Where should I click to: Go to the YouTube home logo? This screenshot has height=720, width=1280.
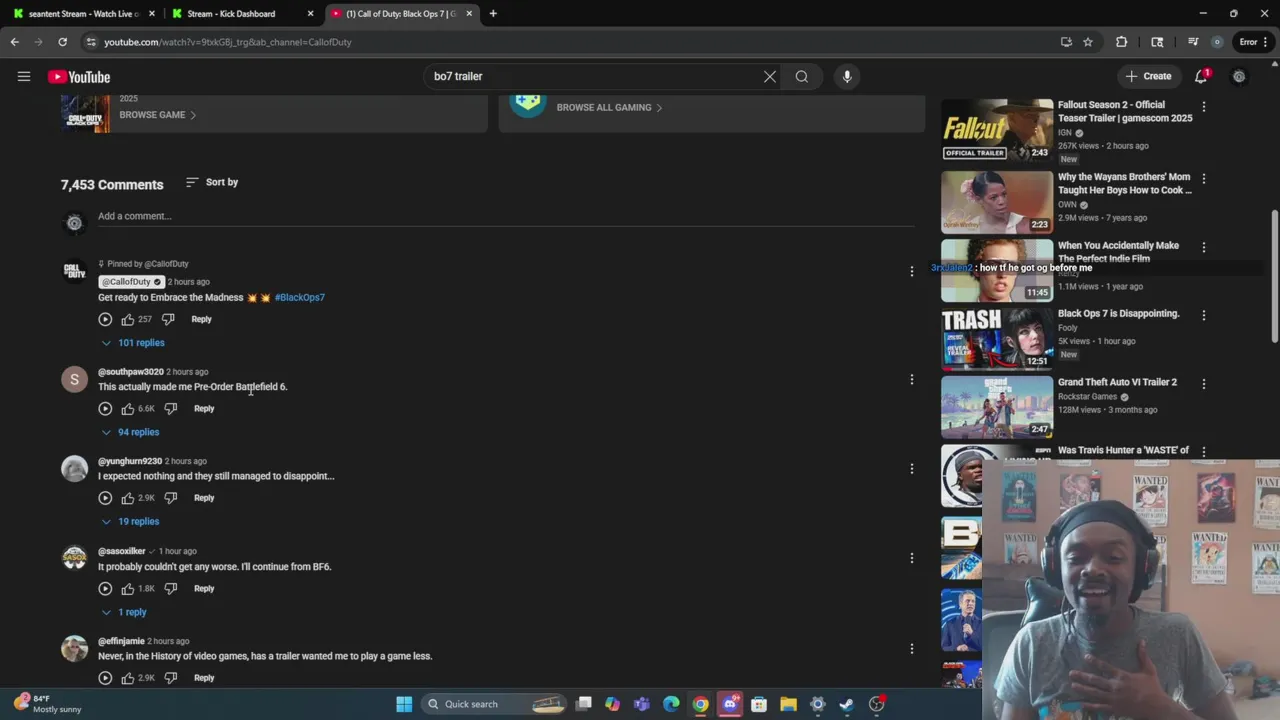point(79,77)
